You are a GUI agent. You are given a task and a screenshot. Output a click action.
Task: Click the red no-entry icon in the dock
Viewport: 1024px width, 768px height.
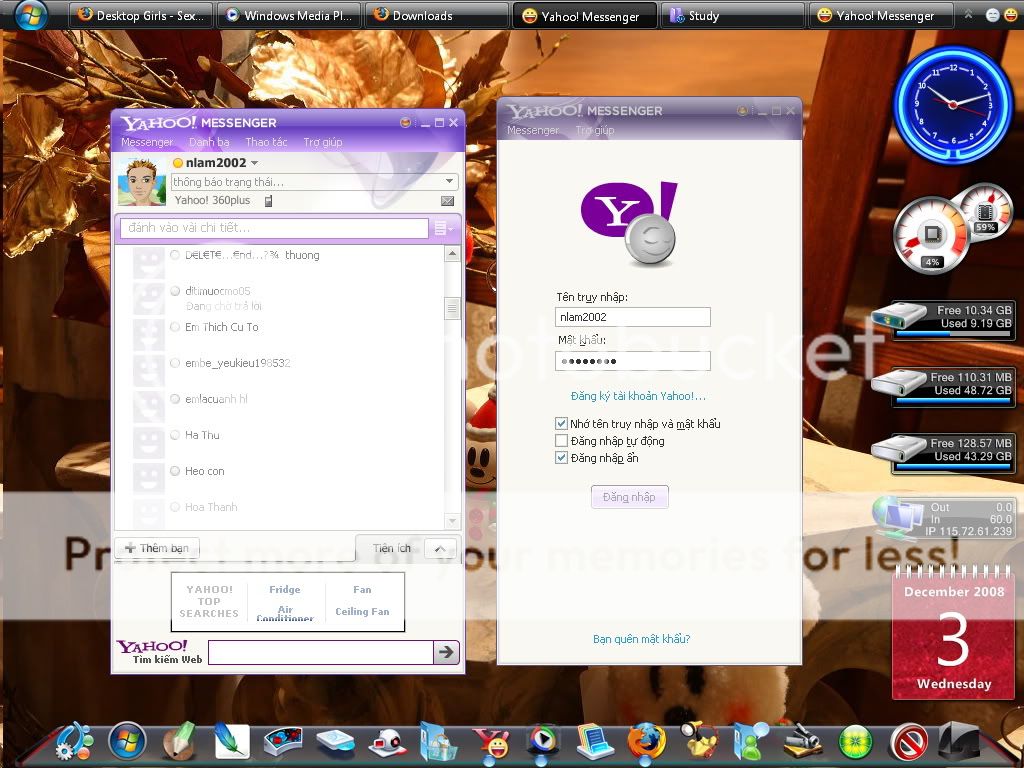point(909,743)
